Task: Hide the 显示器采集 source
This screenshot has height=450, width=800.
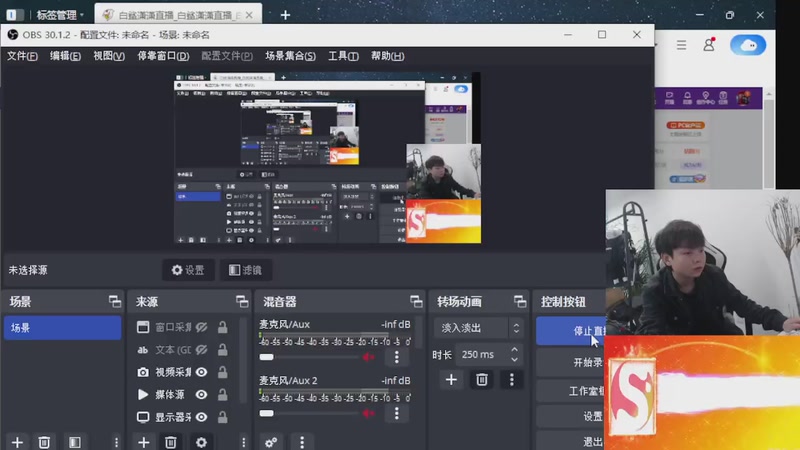Action: click(x=202, y=417)
